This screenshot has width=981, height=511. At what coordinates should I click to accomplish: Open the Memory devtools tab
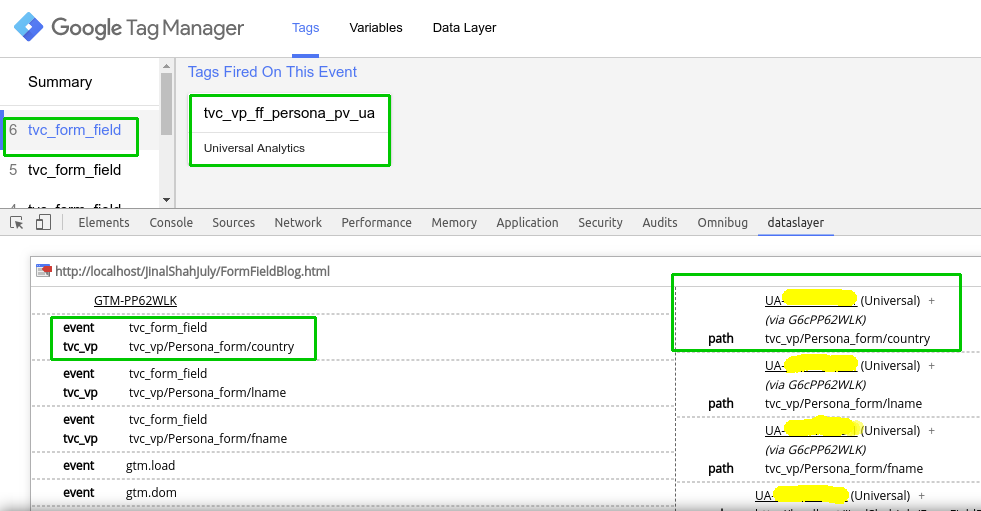point(454,223)
